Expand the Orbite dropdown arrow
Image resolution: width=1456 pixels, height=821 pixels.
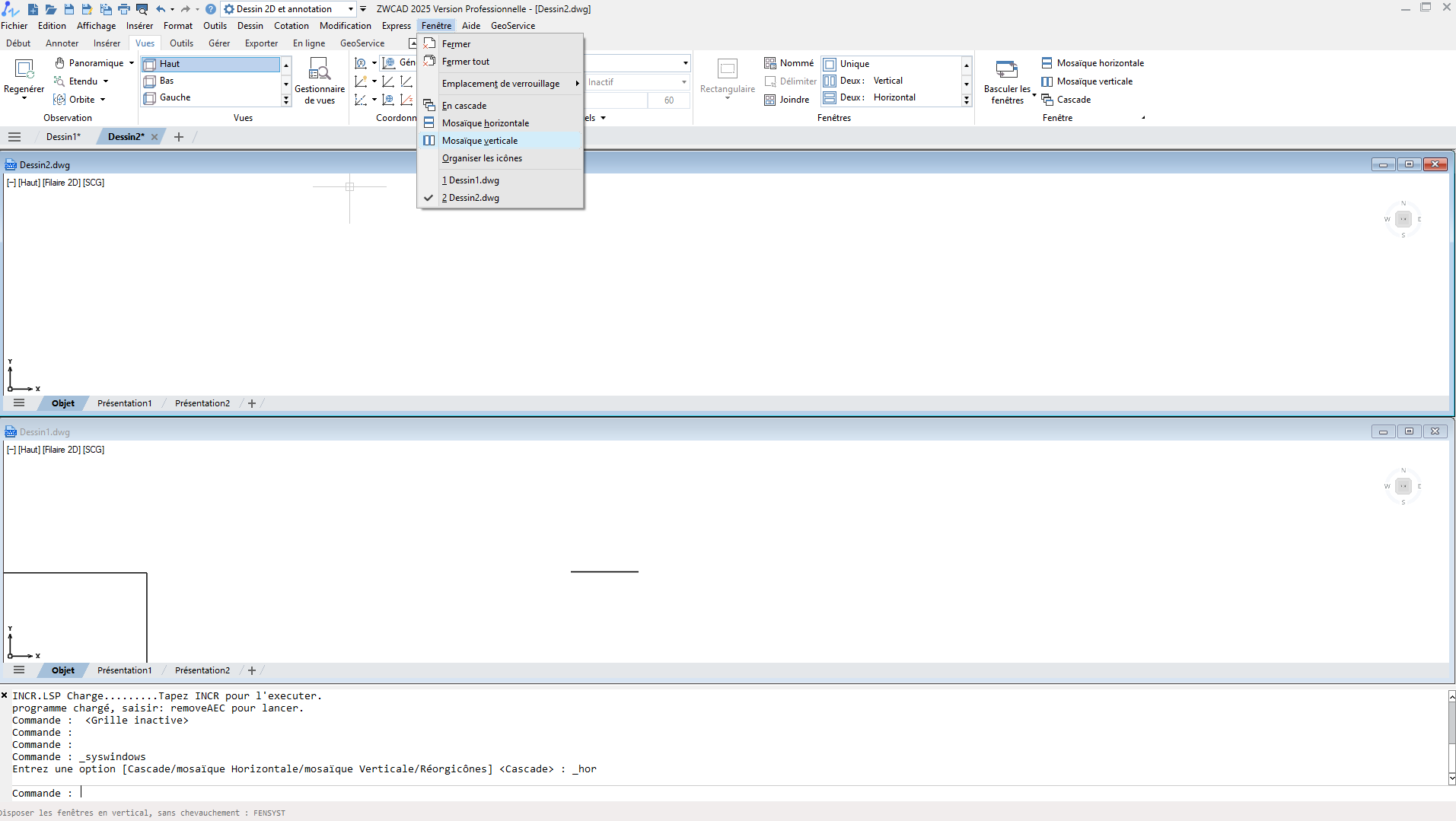[103, 100]
